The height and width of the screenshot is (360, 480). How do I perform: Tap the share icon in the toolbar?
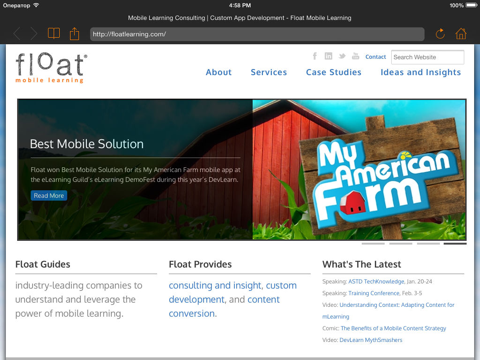click(x=74, y=34)
